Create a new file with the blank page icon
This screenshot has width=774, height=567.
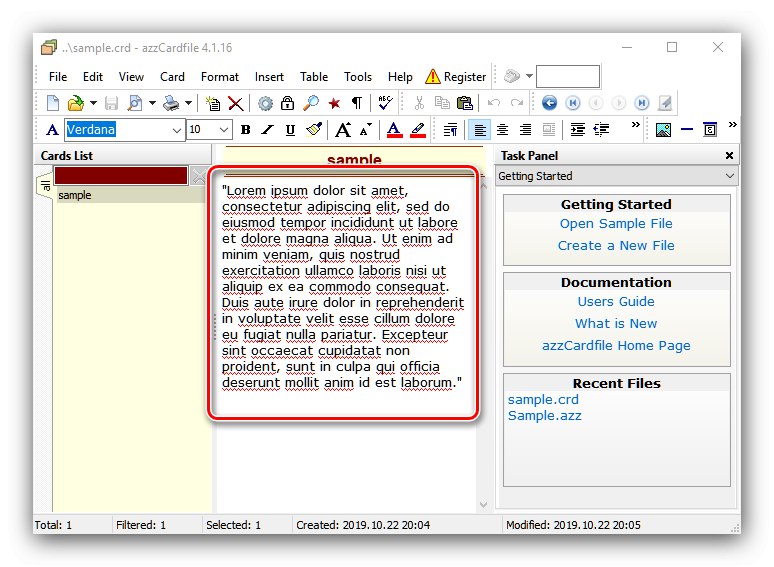pyautogui.click(x=53, y=103)
